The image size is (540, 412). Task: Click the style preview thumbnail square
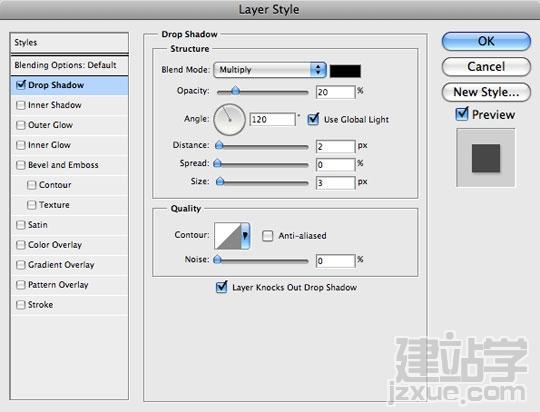pos(486,158)
